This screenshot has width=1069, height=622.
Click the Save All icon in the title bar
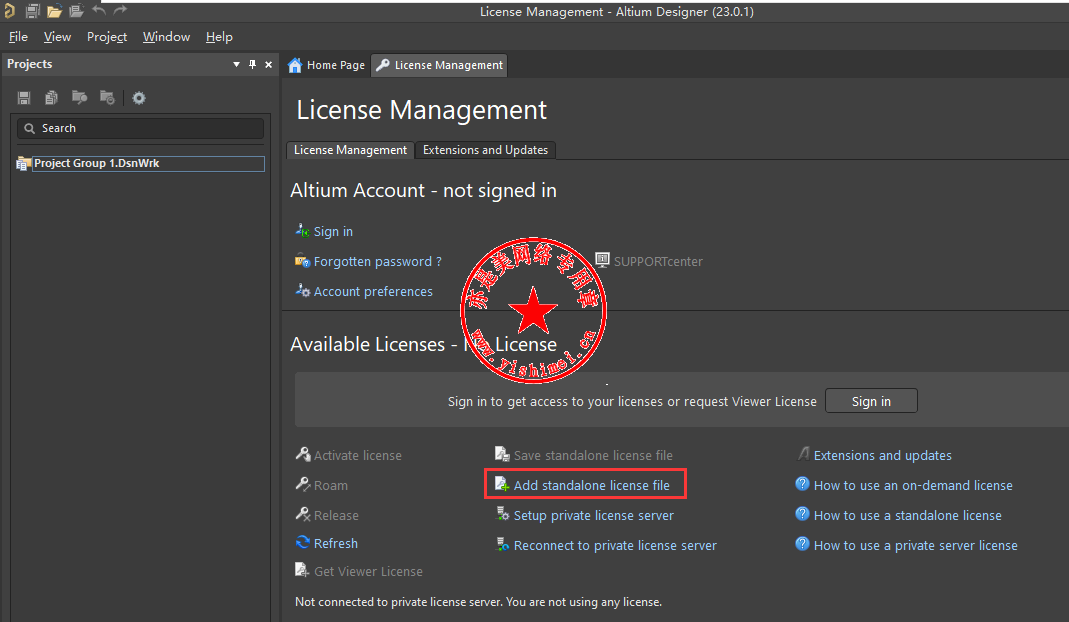pos(32,10)
